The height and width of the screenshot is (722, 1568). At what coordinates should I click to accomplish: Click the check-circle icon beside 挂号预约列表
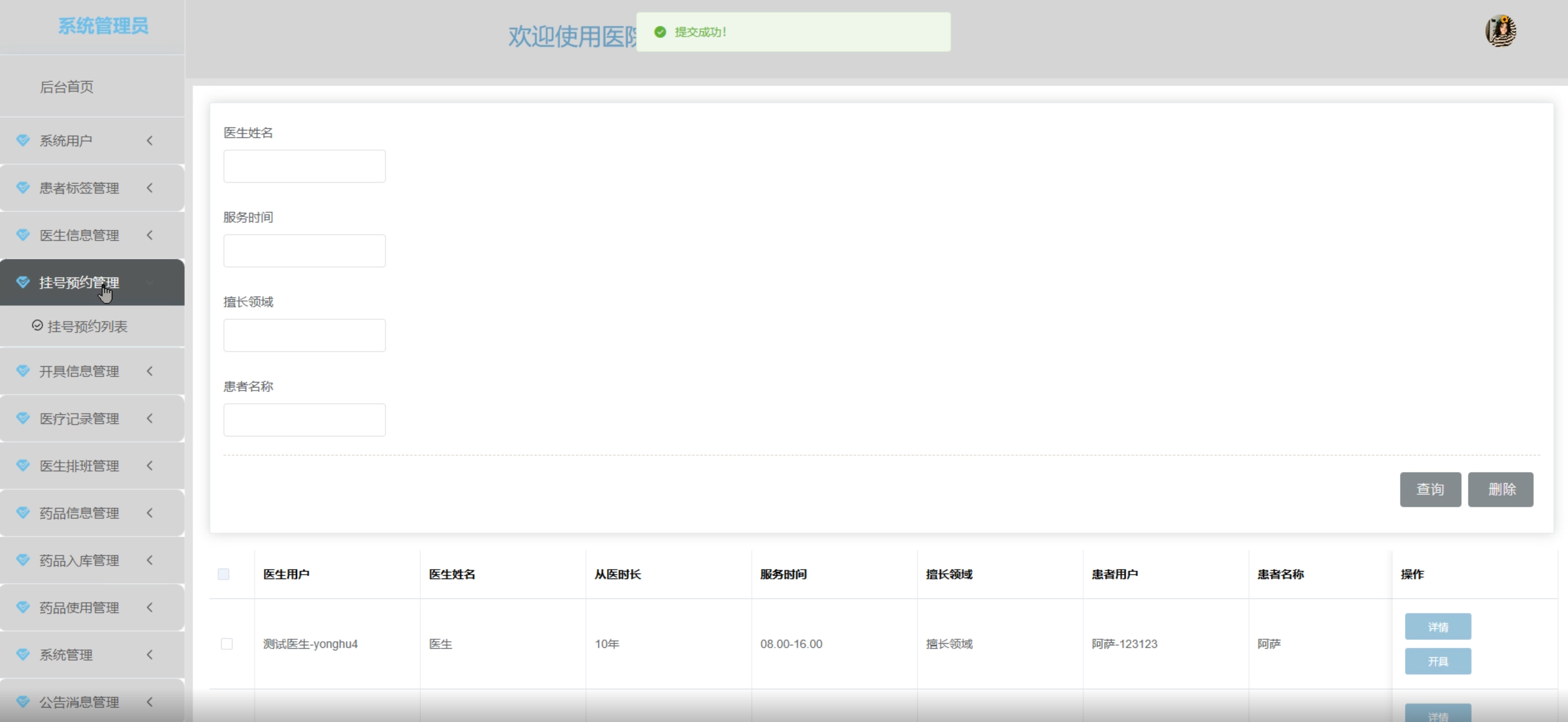(x=37, y=326)
